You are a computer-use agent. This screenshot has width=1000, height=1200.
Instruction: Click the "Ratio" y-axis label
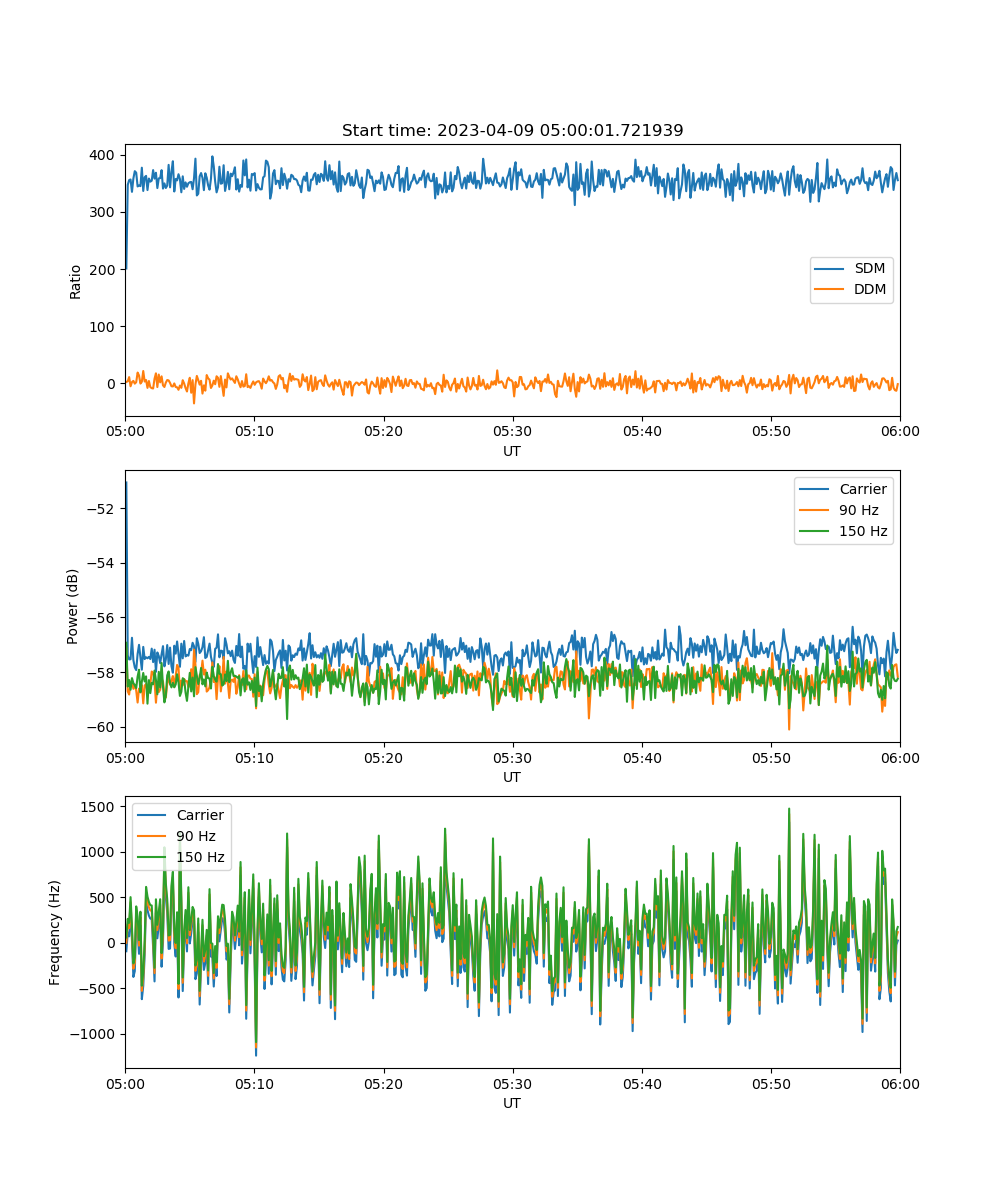pyautogui.click(x=76, y=280)
